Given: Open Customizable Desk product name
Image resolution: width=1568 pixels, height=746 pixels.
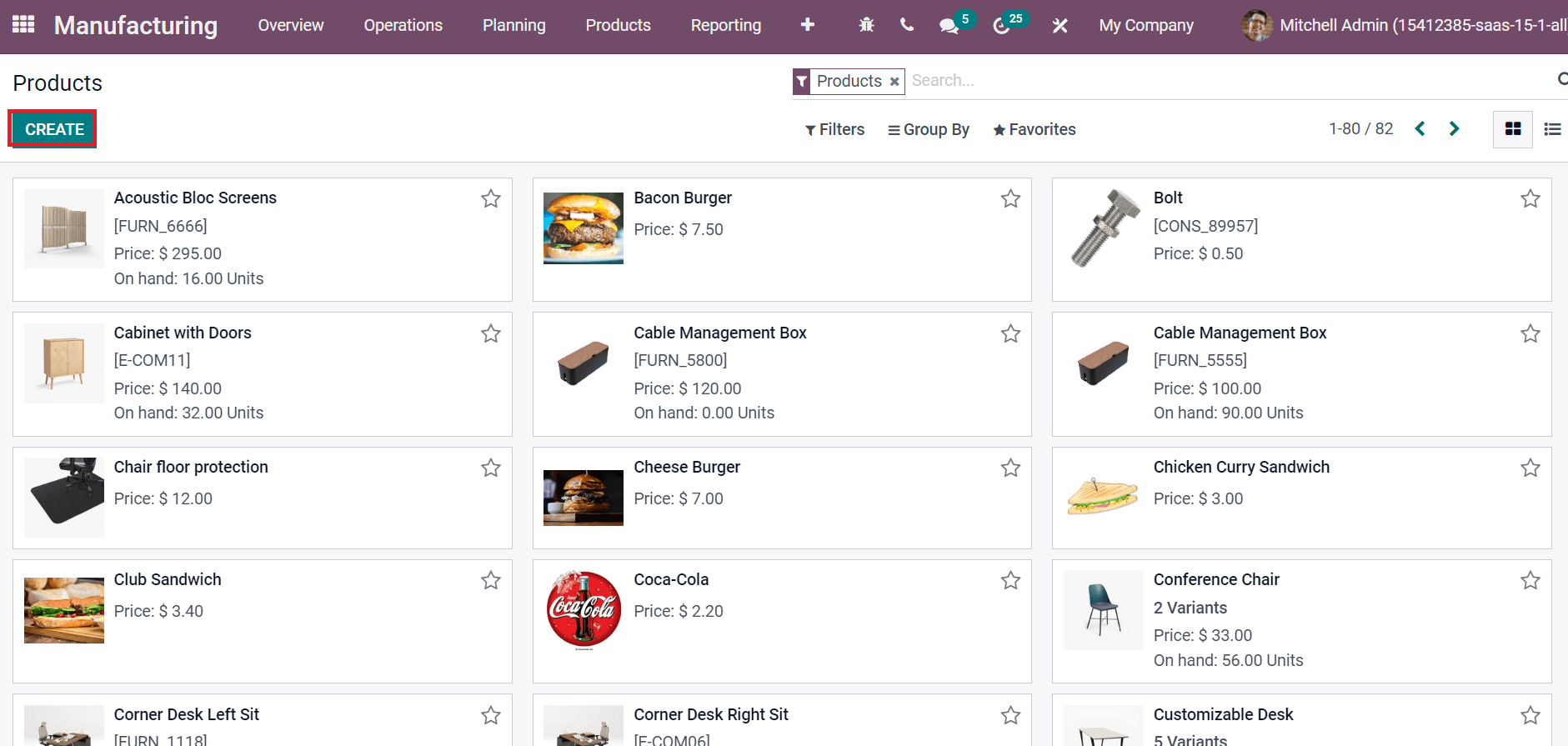Looking at the screenshot, I should [x=1223, y=714].
